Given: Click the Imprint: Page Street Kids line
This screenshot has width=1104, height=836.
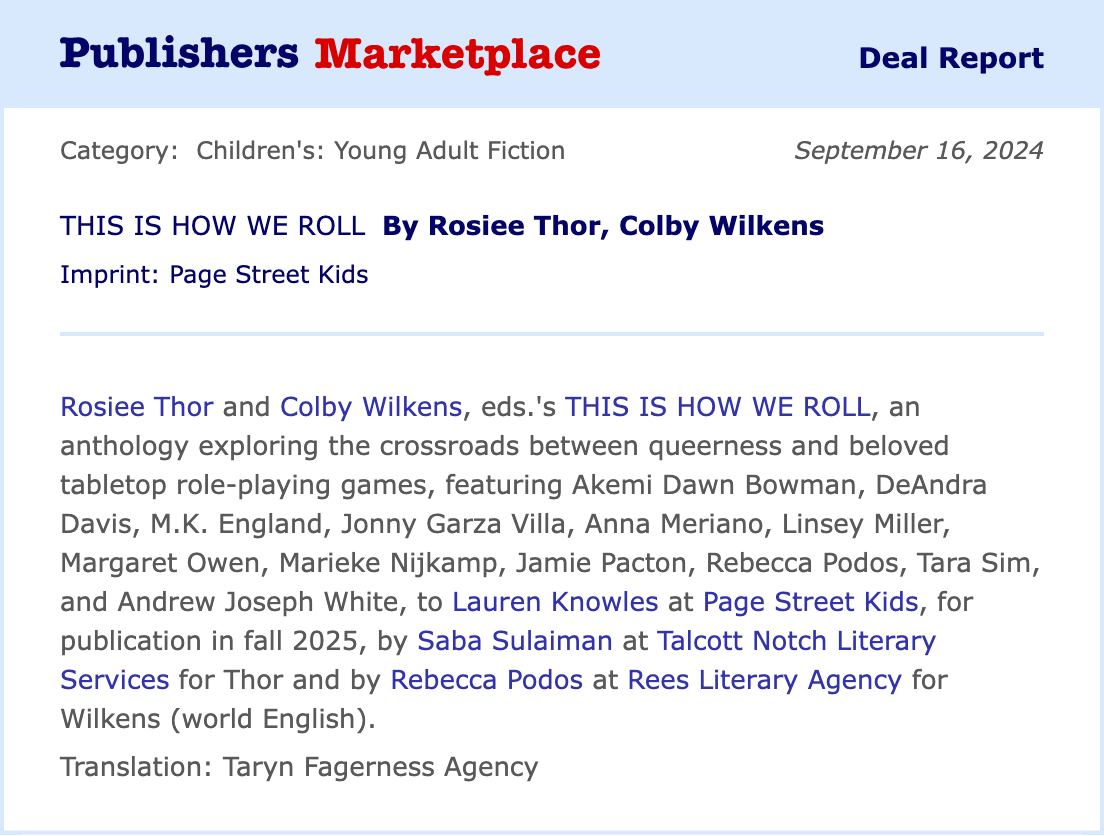Looking at the screenshot, I should click(214, 274).
